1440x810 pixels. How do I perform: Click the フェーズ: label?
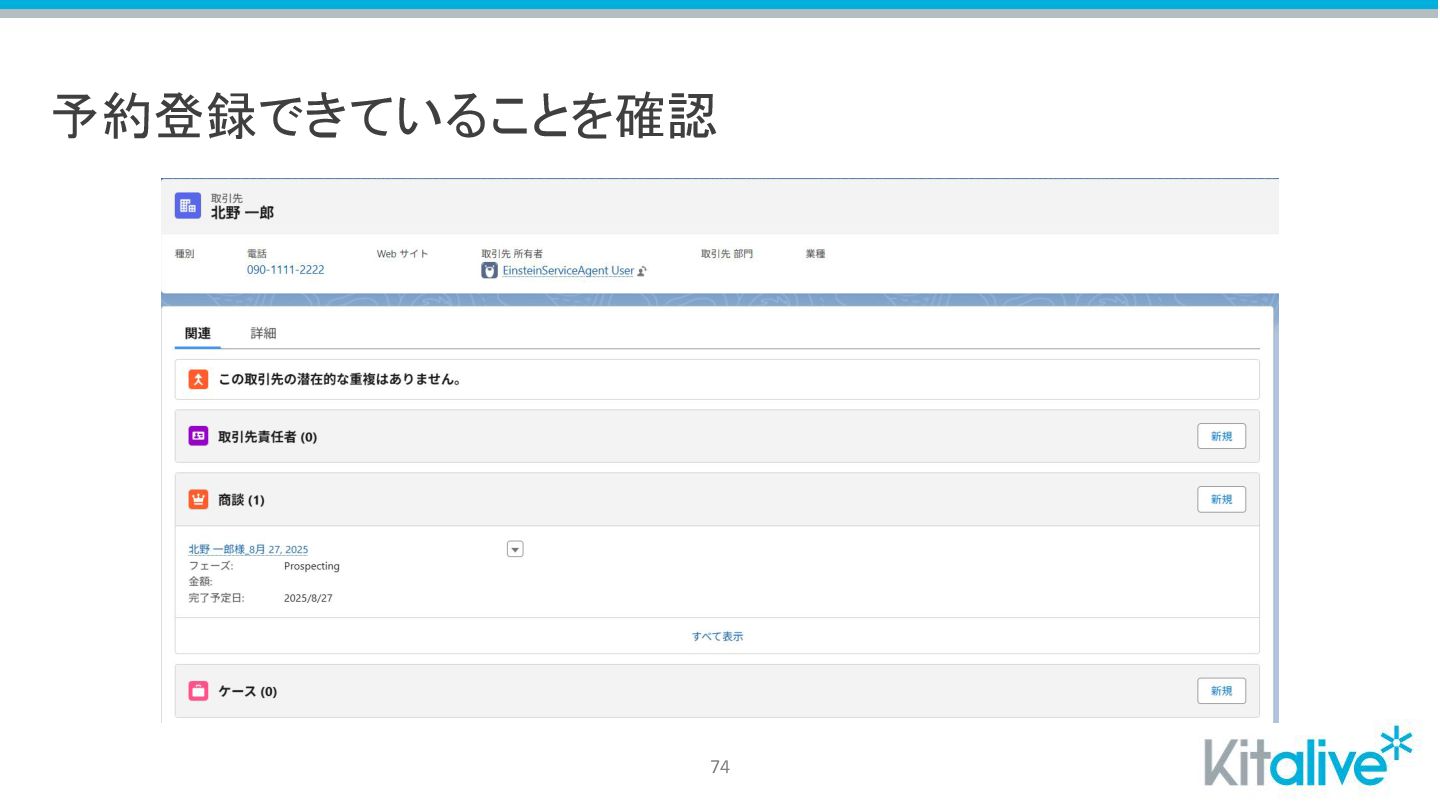click(211, 566)
